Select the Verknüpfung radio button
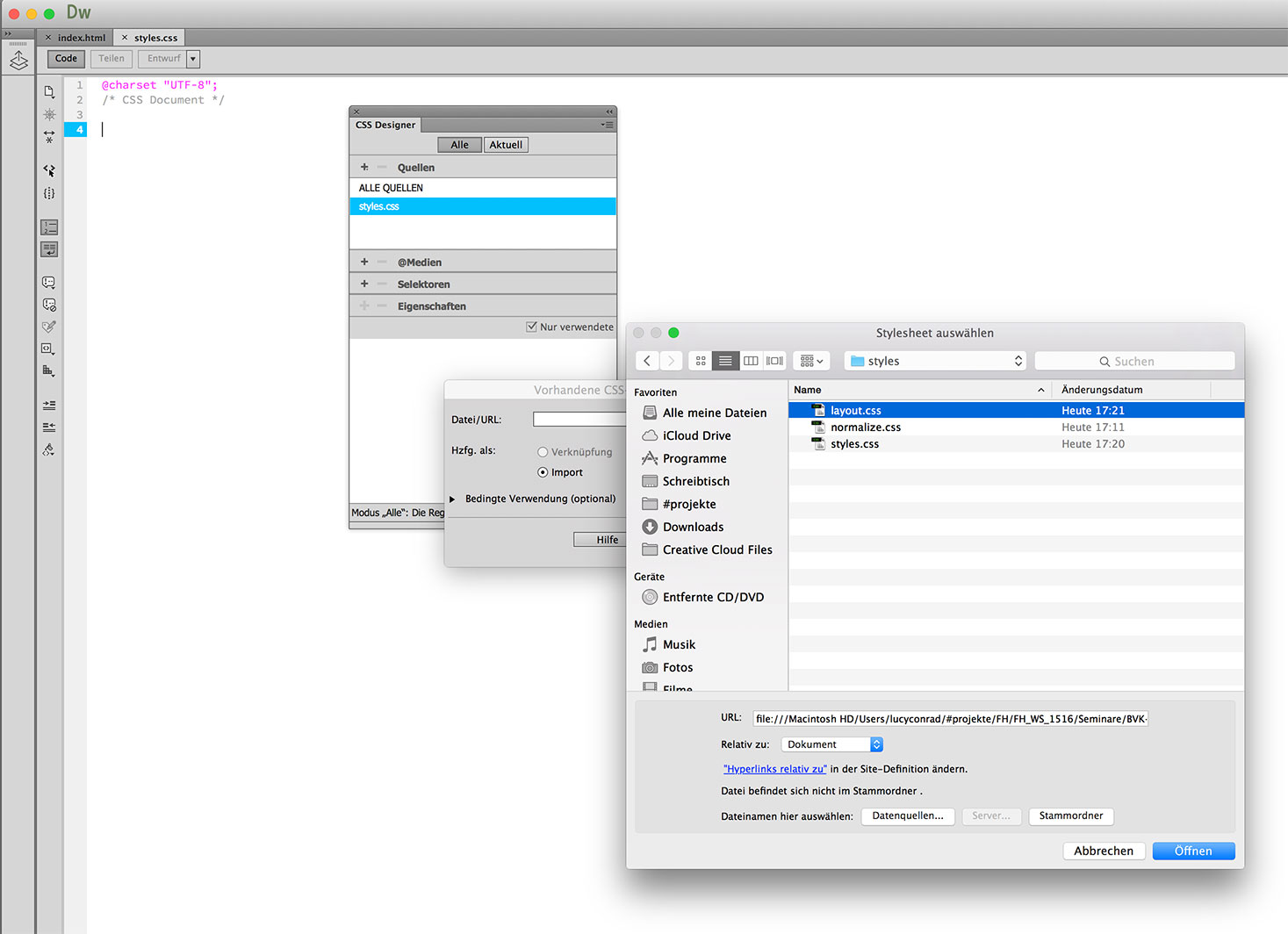Viewport: 1288px width, 934px height. (543, 452)
